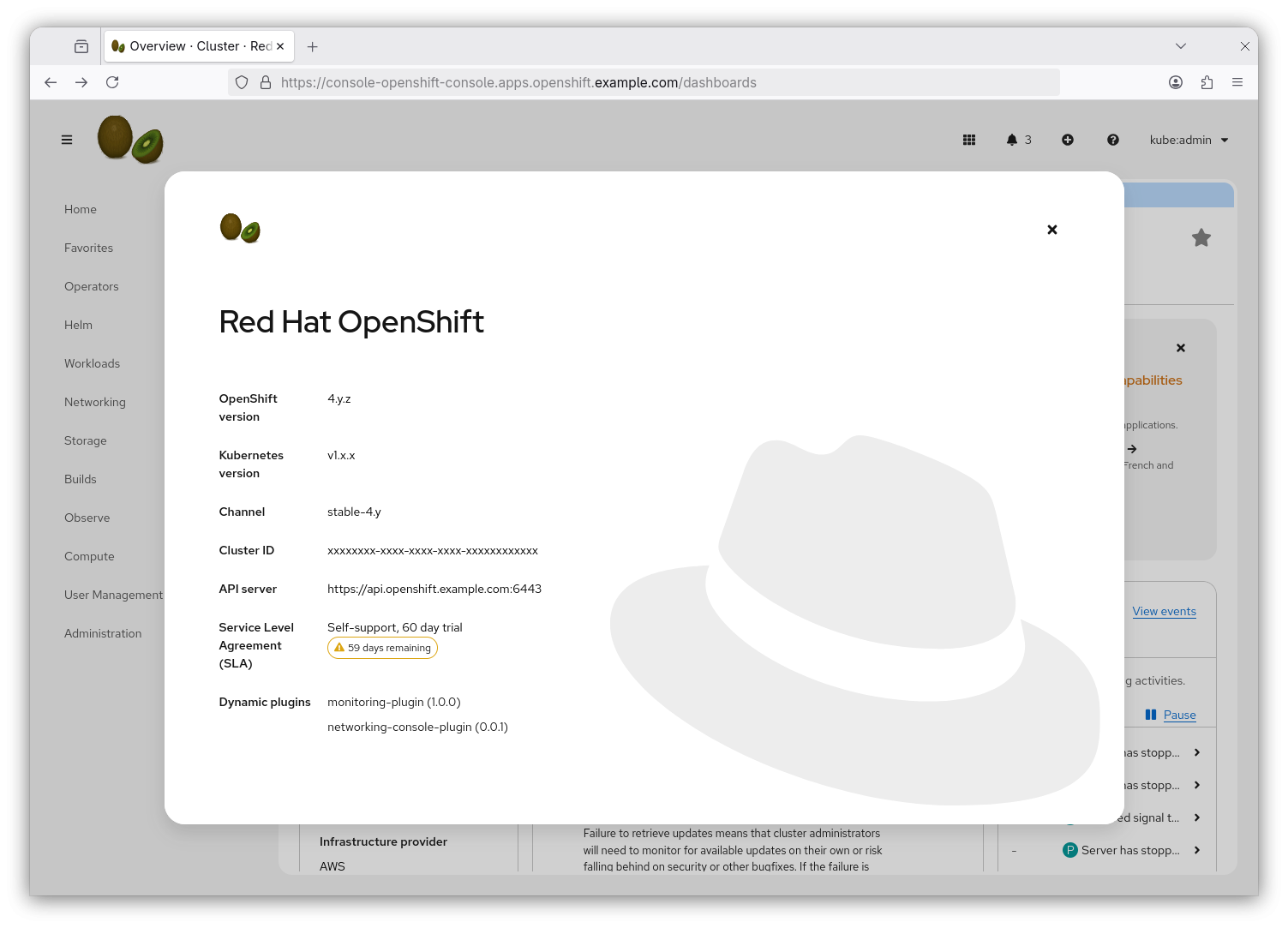Image resolution: width=1288 pixels, height=928 pixels.
Task: Click the kiwi logo in masthead
Action: [x=130, y=139]
